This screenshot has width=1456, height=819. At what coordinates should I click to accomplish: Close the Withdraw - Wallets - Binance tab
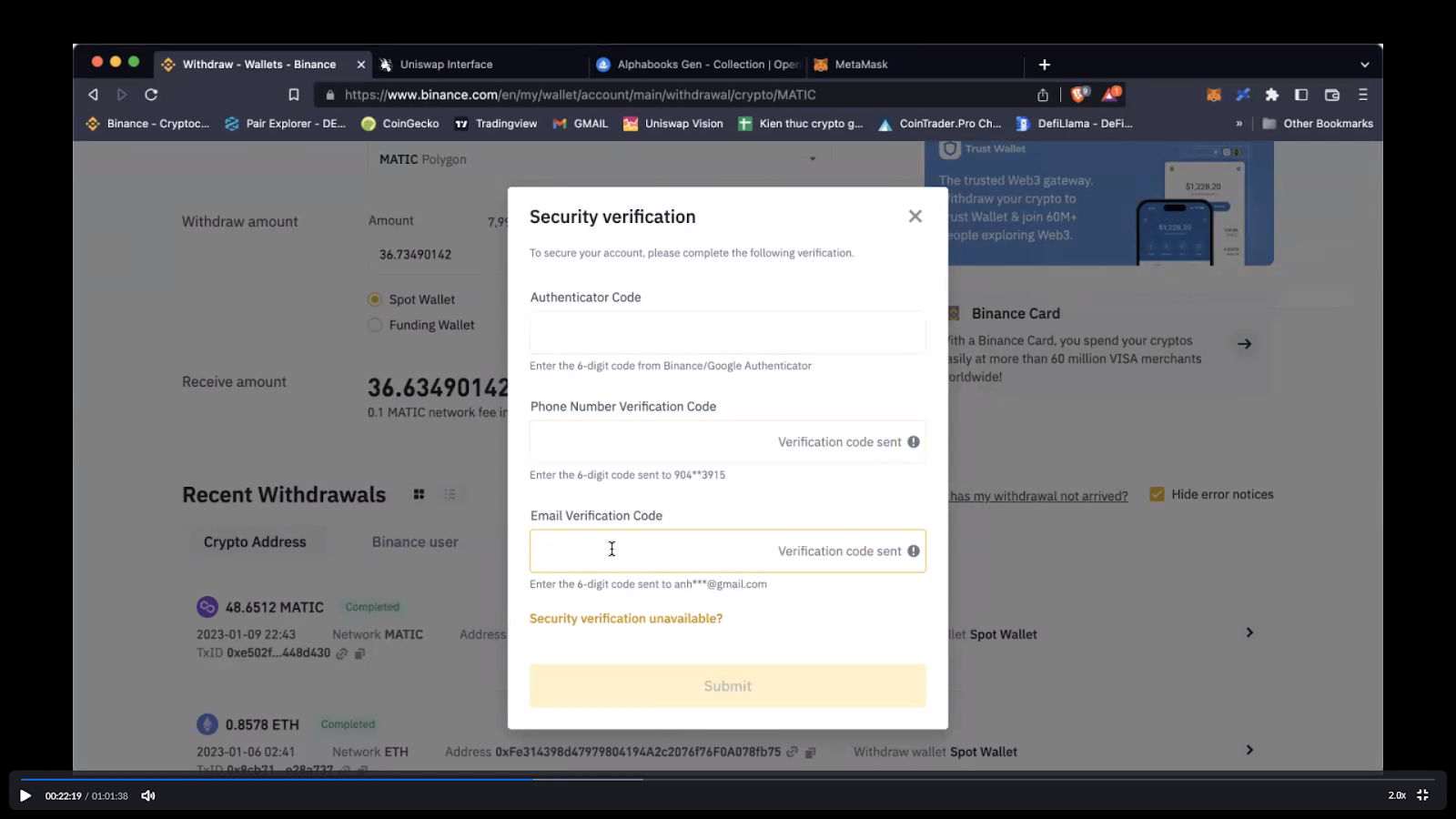tap(361, 65)
